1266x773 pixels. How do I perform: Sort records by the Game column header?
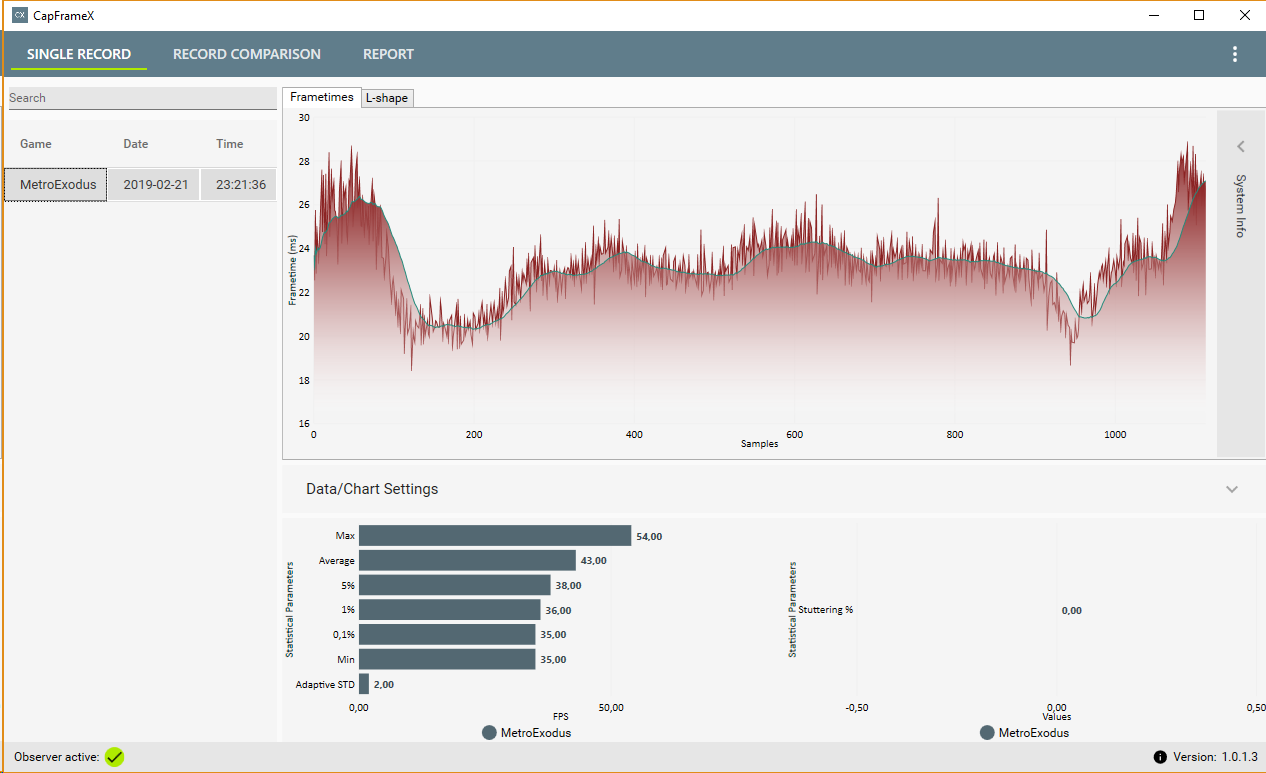click(36, 144)
